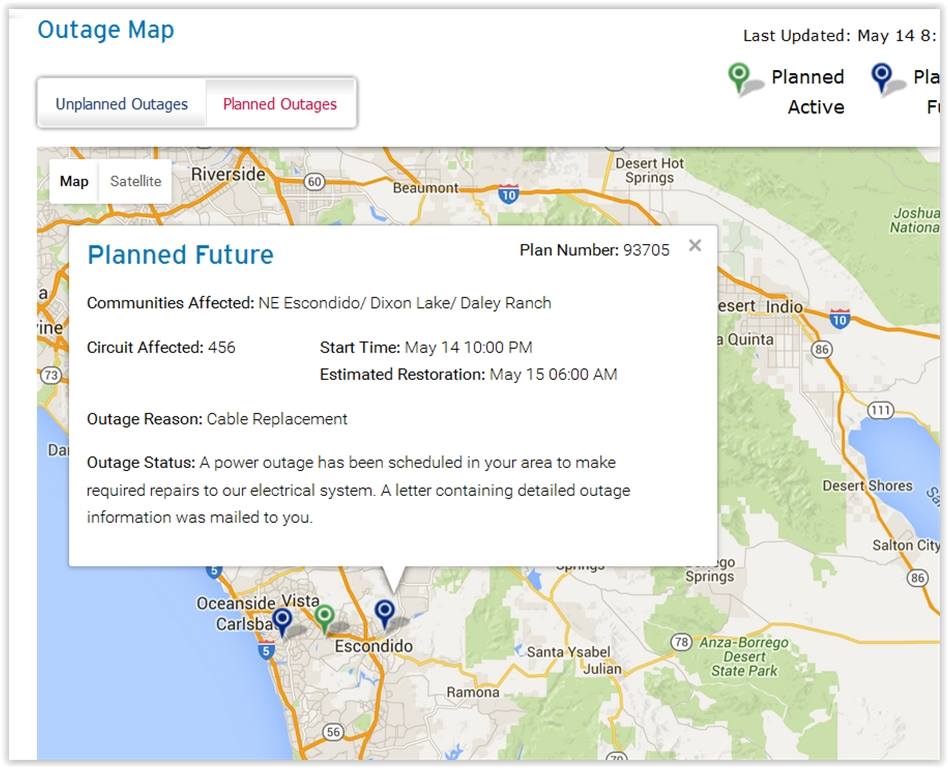Click the blue outage pin near Carlsbad
Viewport: 948px width, 768px height.
coord(282,621)
